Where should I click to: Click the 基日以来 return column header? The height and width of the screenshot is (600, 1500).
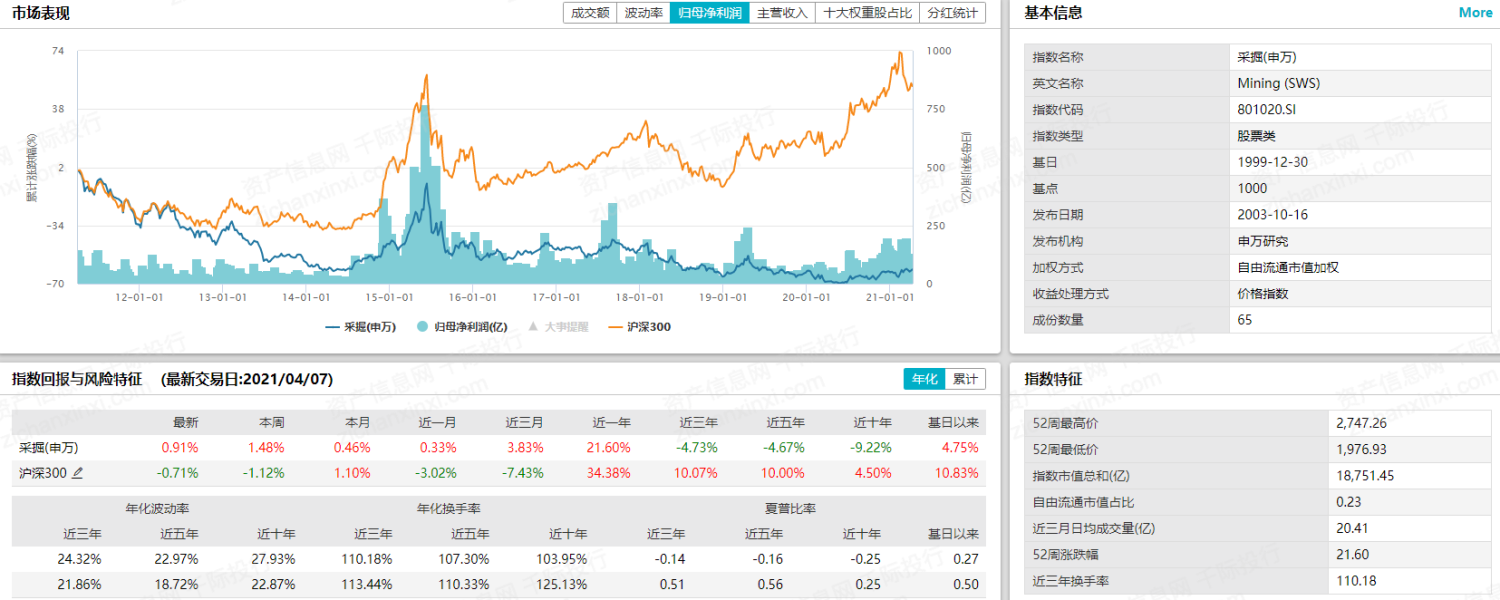click(953, 421)
